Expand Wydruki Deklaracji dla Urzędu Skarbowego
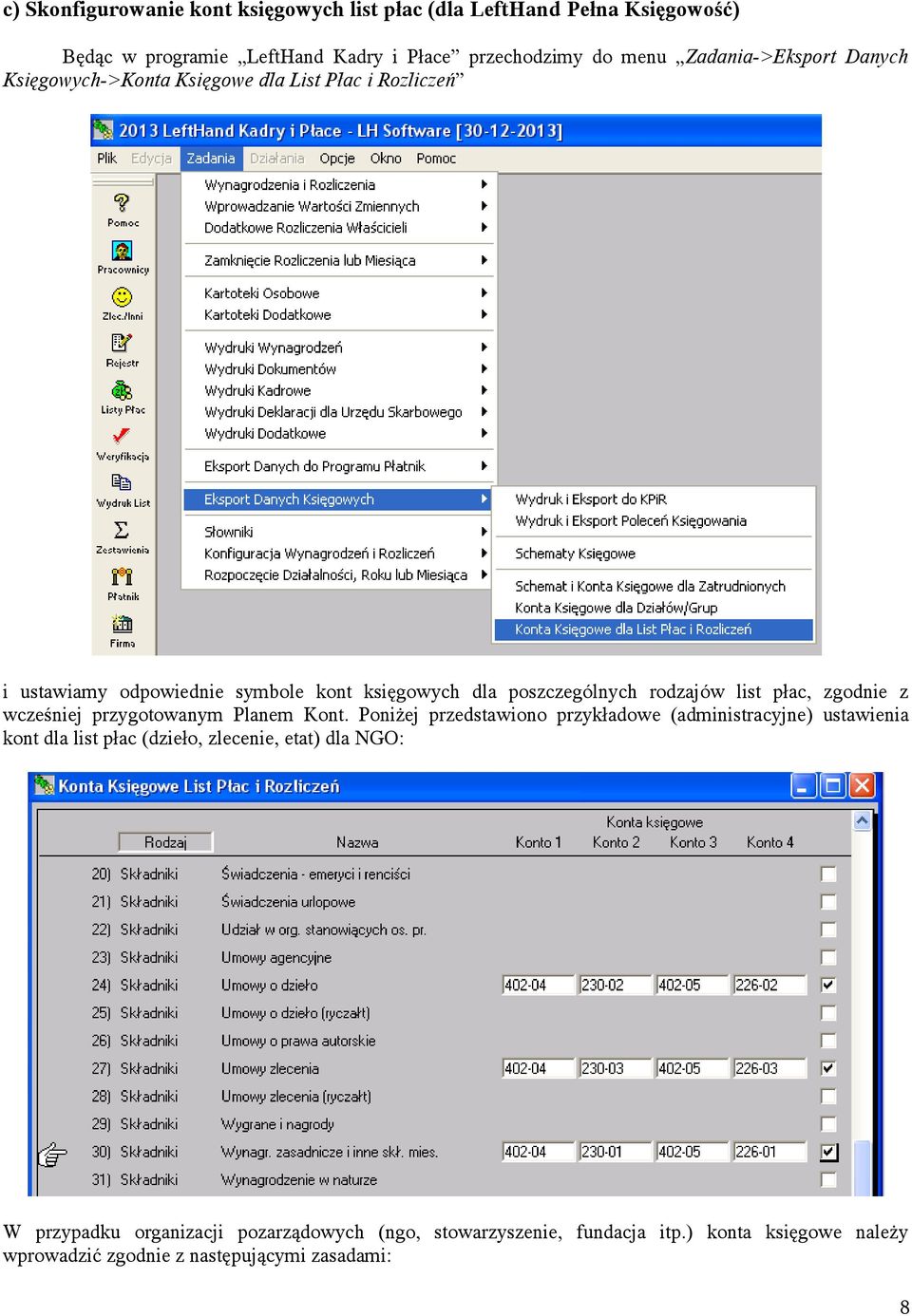This screenshot has width=912, height=1316. click(335, 412)
